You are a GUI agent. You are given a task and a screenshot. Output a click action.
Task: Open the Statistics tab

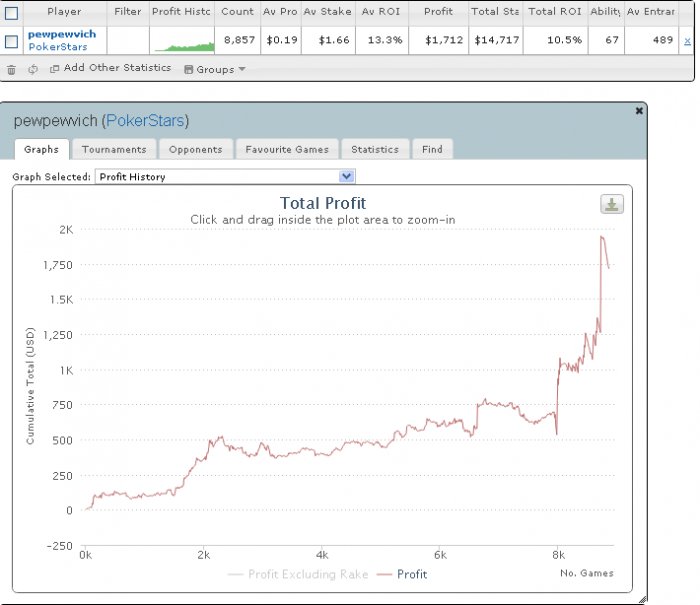(375, 149)
